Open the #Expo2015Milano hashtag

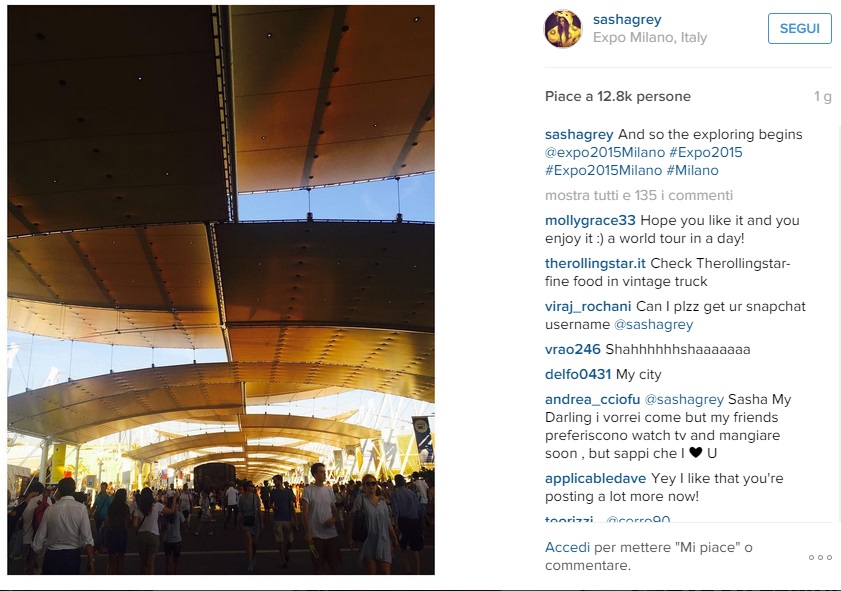coord(603,171)
